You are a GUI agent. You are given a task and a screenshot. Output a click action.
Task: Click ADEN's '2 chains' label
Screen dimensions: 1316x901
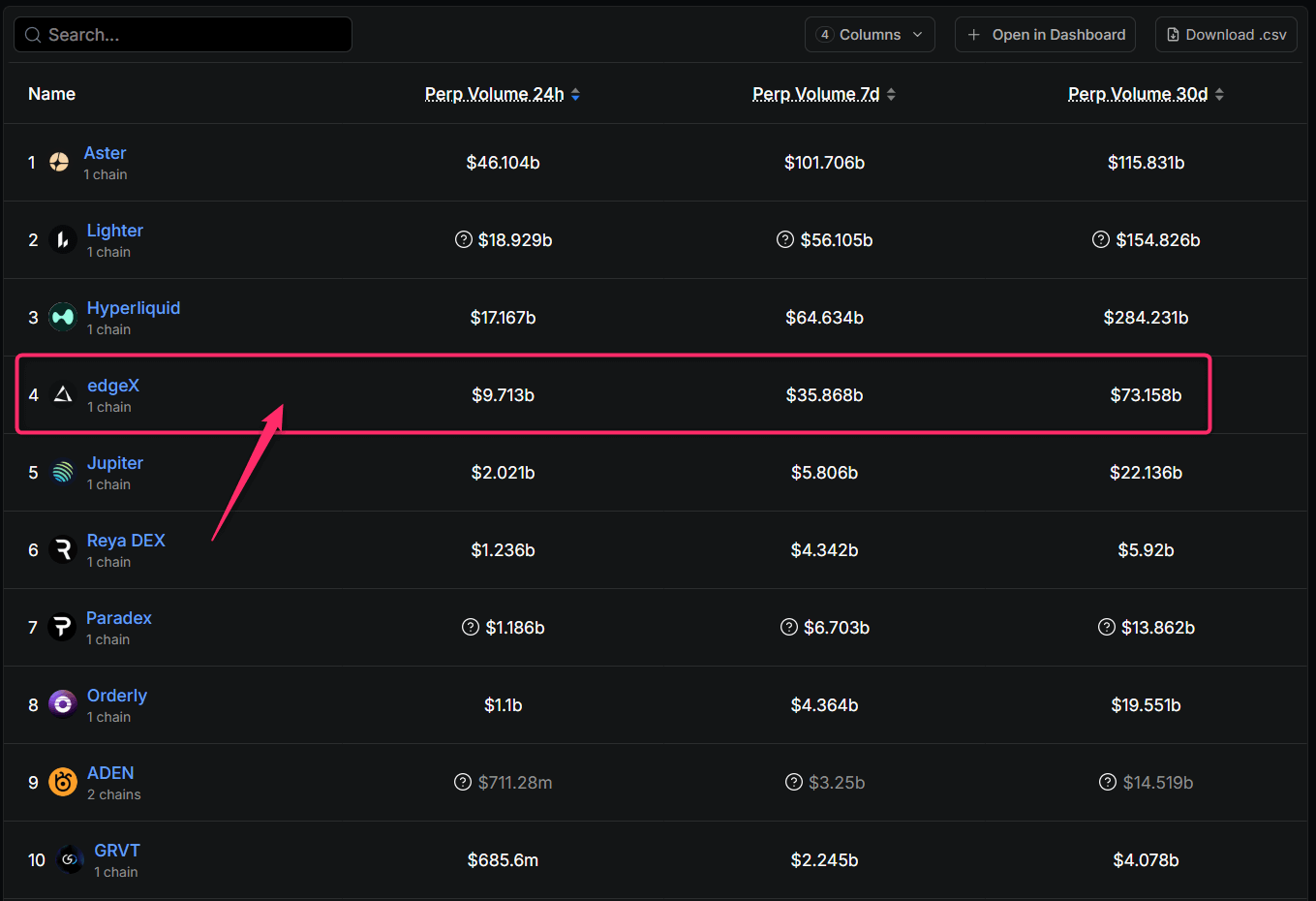click(x=114, y=794)
